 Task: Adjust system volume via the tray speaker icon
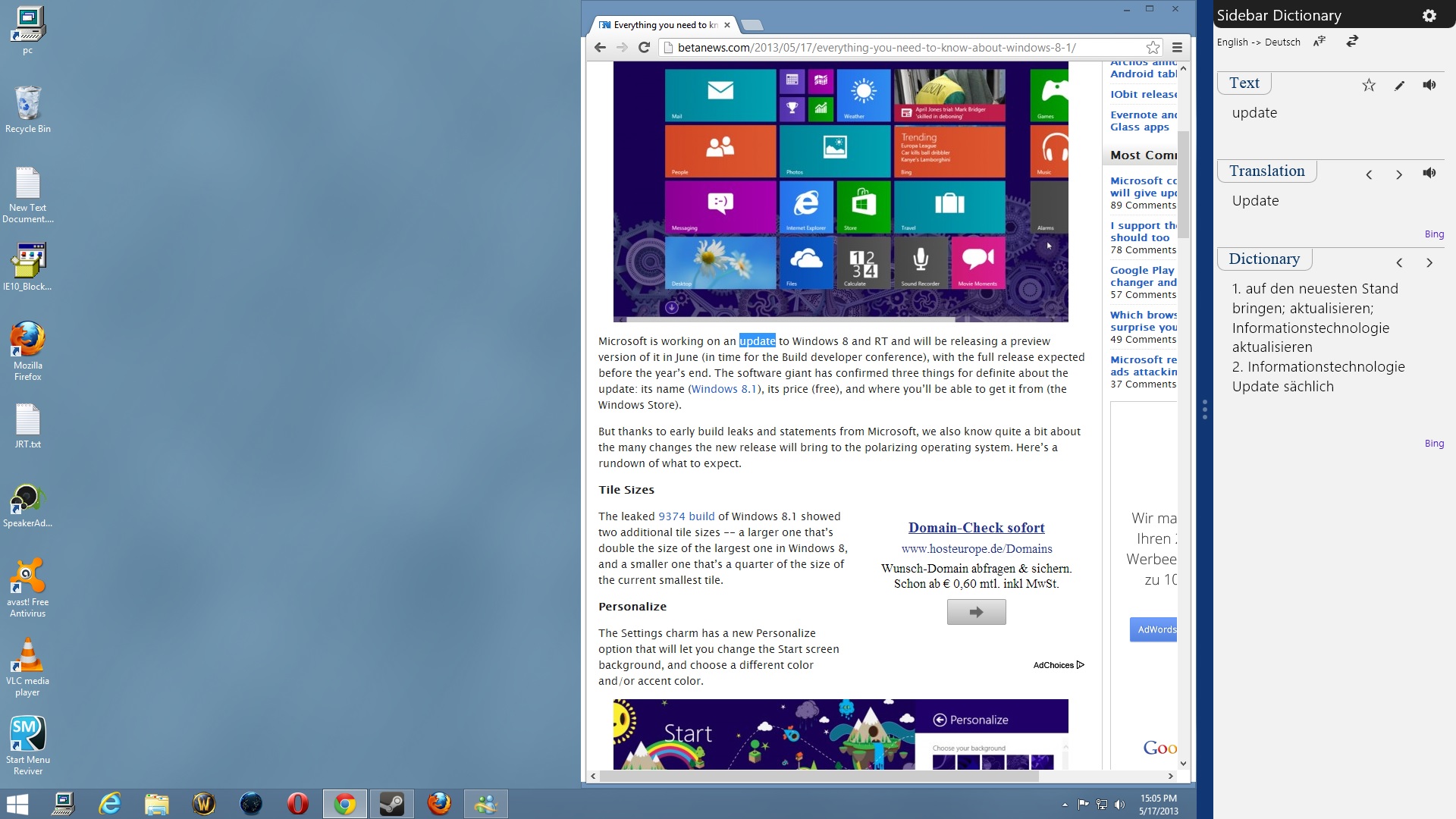(1120, 804)
